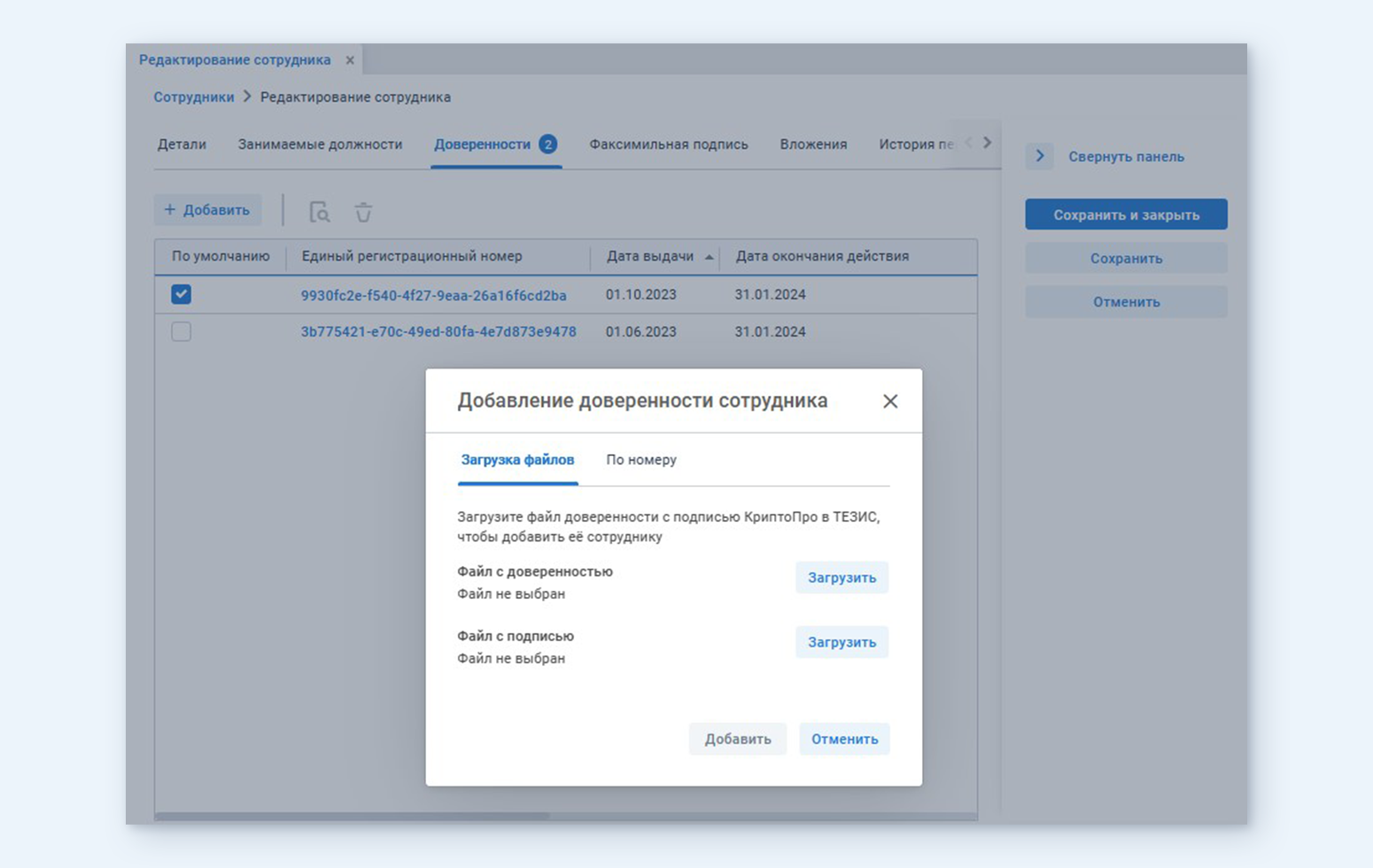Click the Сохранить button
Screen dimensions: 1373x868
click(x=1126, y=259)
